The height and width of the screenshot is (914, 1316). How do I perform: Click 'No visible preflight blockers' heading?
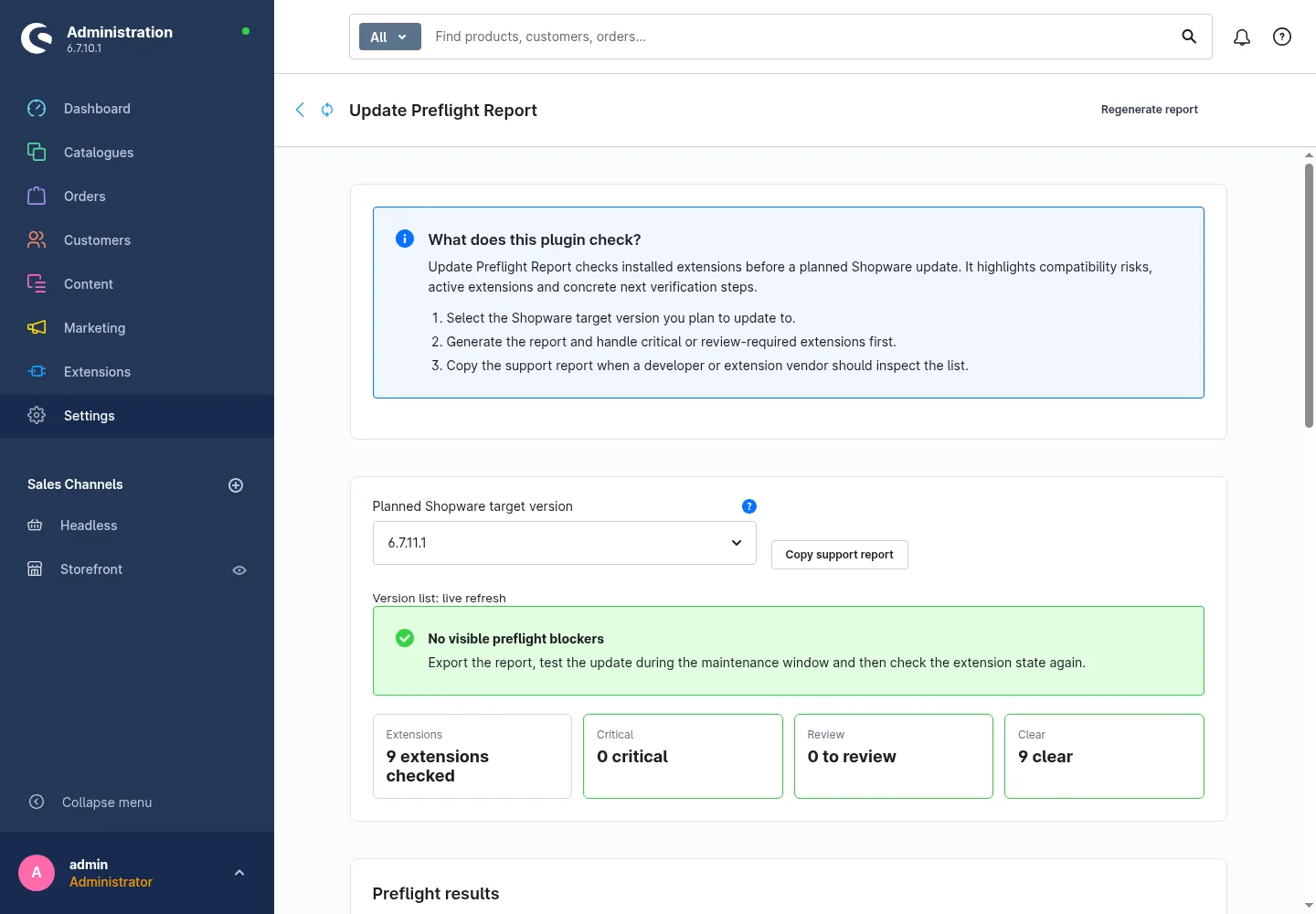coord(515,639)
